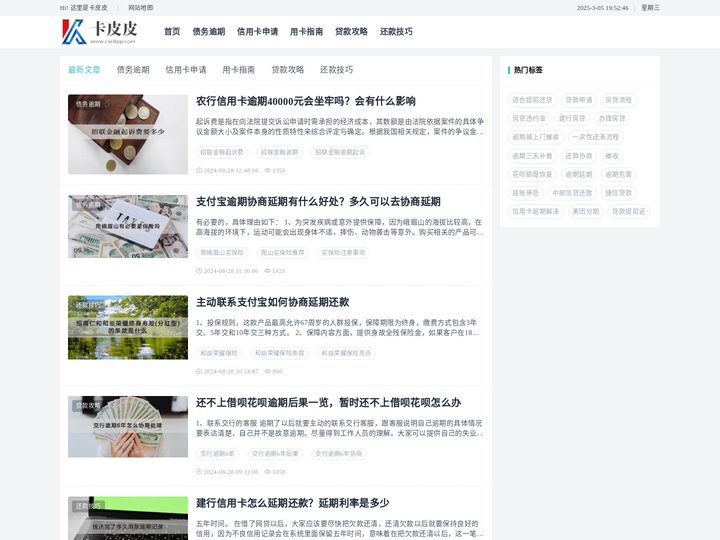Click the 卡皮皮 site logo

pyautogui.click(x=99, y=32)
